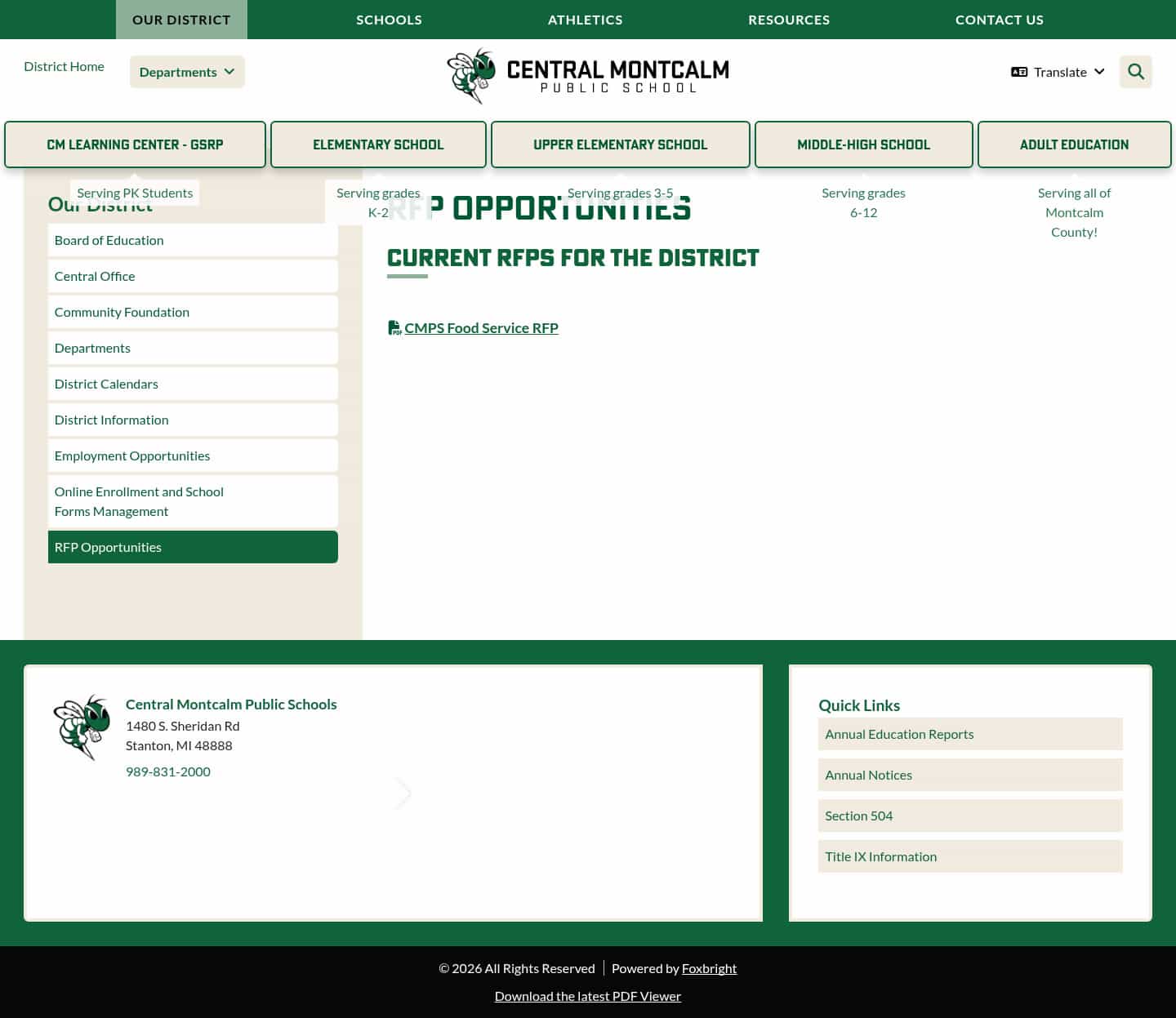1176x1018 pixels.
Task: Open the CMPS Food Service RFP document
Action: pyautogui.click(x=481, y=327)
